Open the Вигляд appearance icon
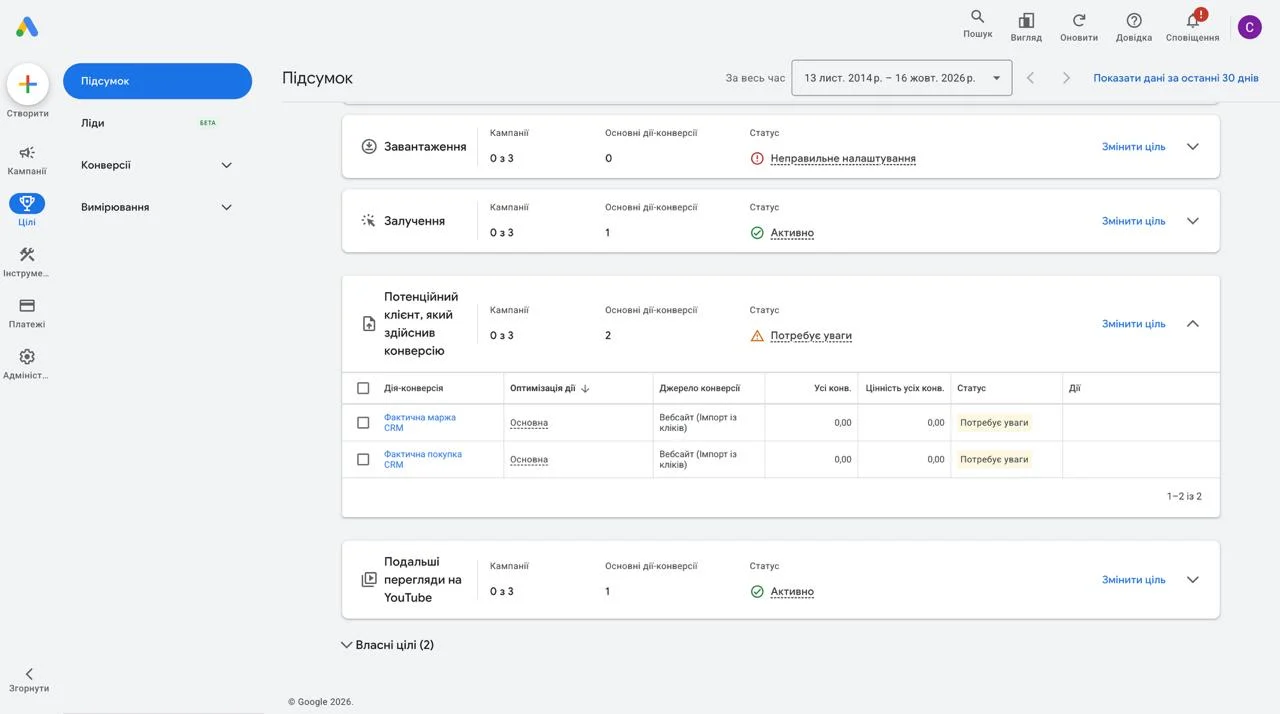 coord(1026,20)
